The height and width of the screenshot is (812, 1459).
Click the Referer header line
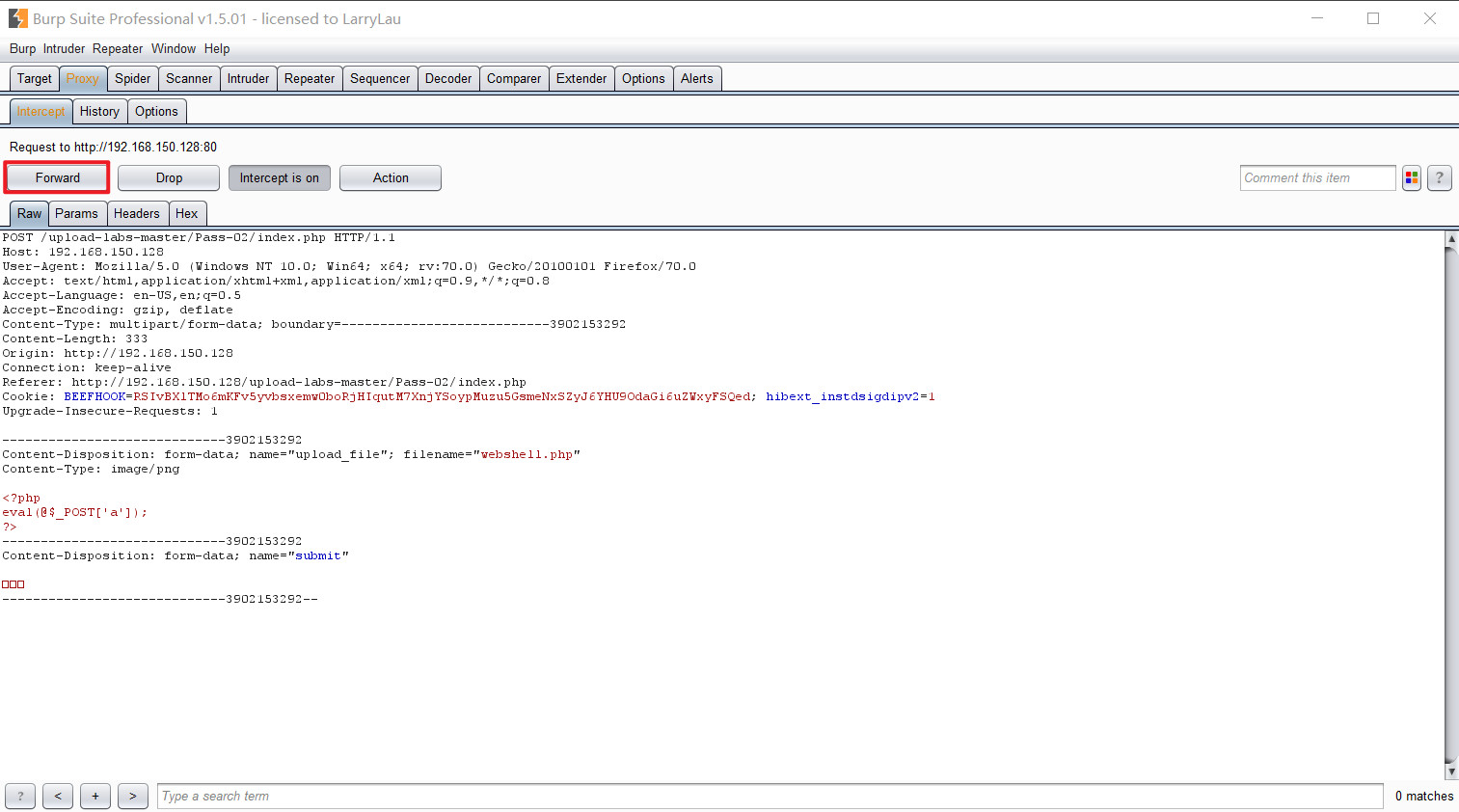tap(264, 382)
